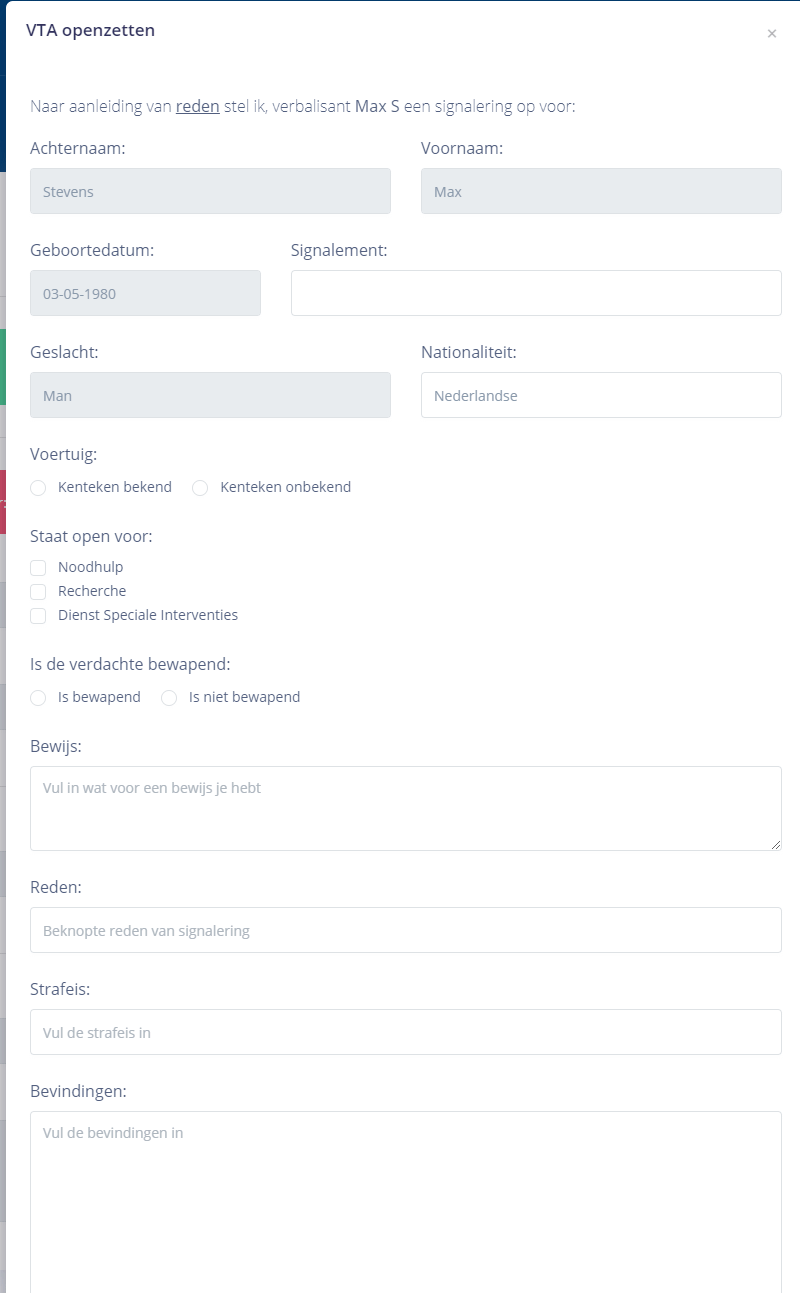Screen dimensions: 800x1293
Task: Select the Kenteken onbekend option
Action: [x=201, y=488]
